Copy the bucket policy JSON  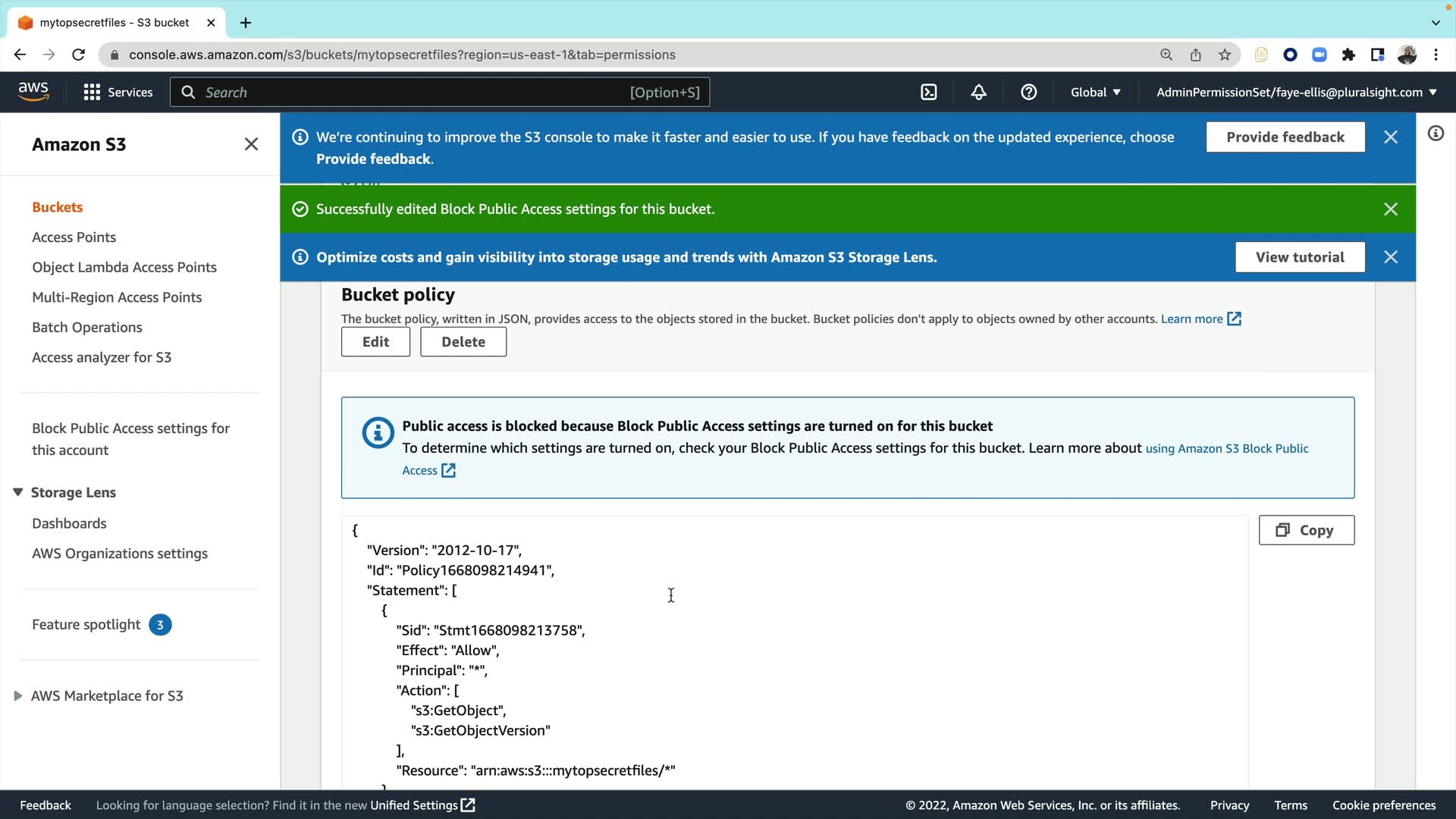[x=1306, y=530]
